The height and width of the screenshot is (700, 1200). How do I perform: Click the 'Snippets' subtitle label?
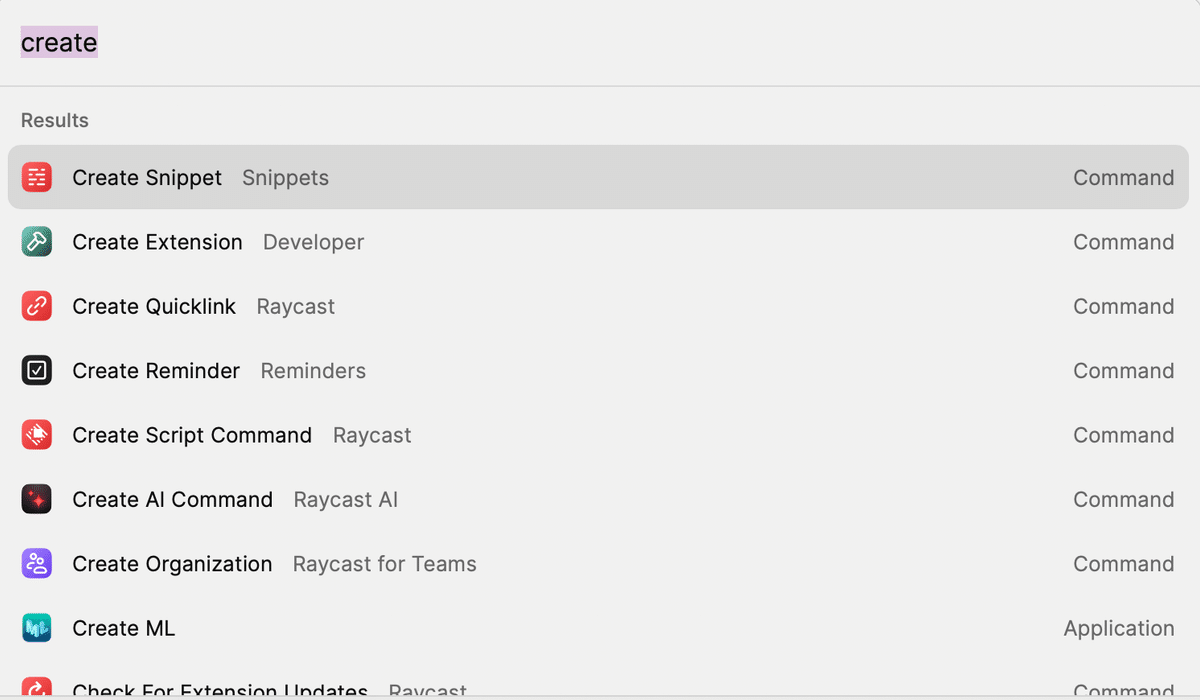[285, 178]
